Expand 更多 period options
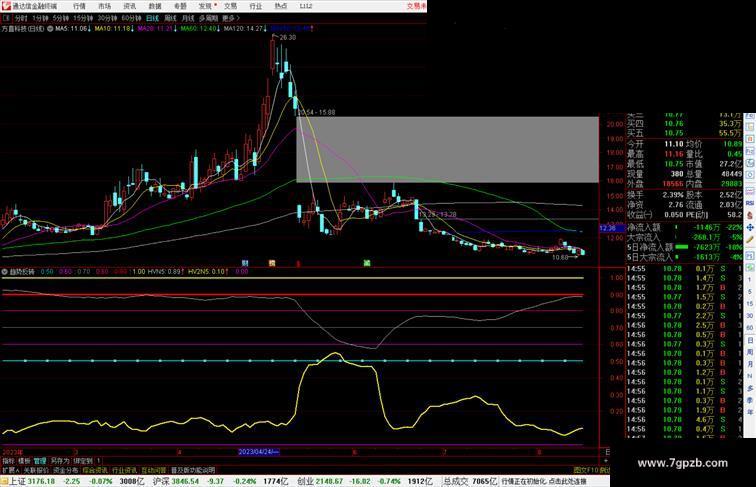Screen dimensions: 756x487 point(231,18)
